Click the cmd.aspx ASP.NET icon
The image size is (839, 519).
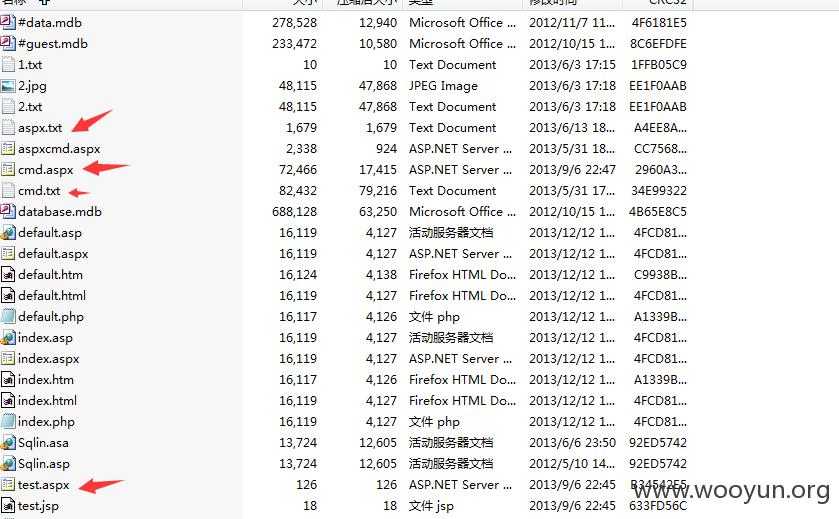[x=8, y=170]
